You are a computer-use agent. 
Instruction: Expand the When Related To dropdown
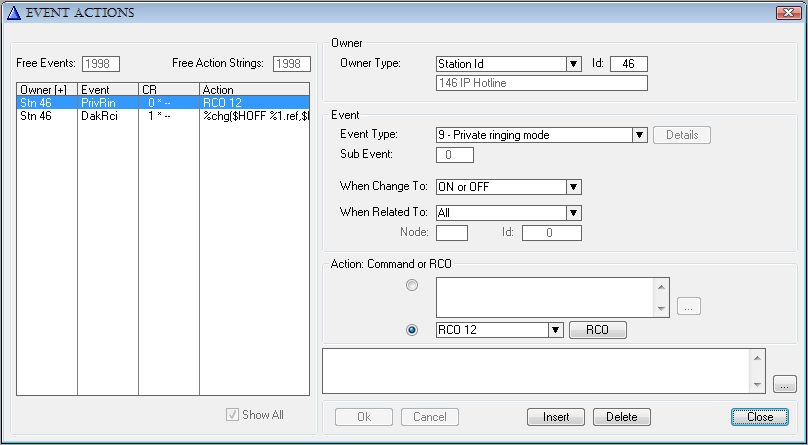pyautogui.click(x=573, y=212)
